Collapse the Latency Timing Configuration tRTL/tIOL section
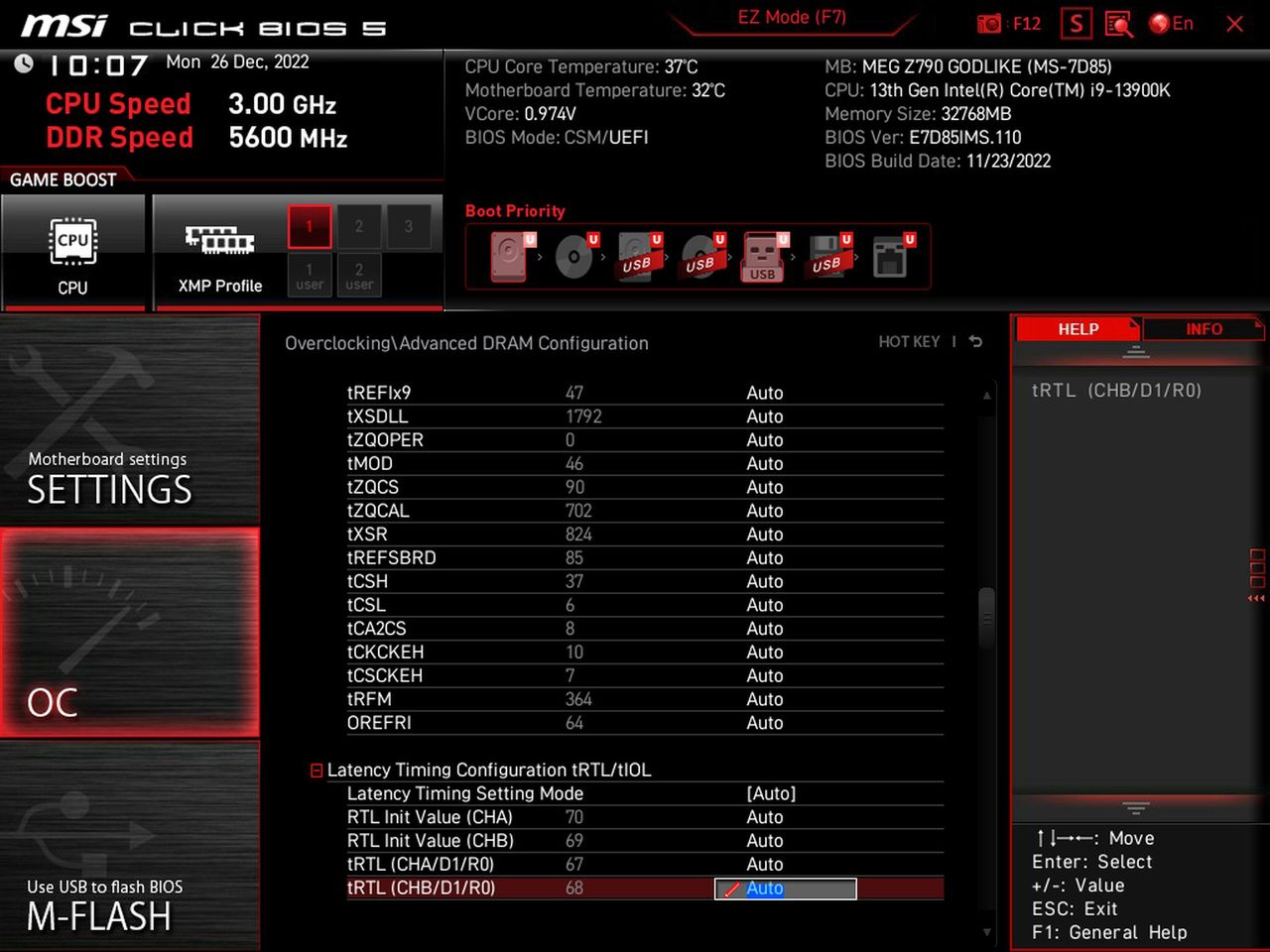Screen dimensions: 1270x952 [x=317, y=771]
